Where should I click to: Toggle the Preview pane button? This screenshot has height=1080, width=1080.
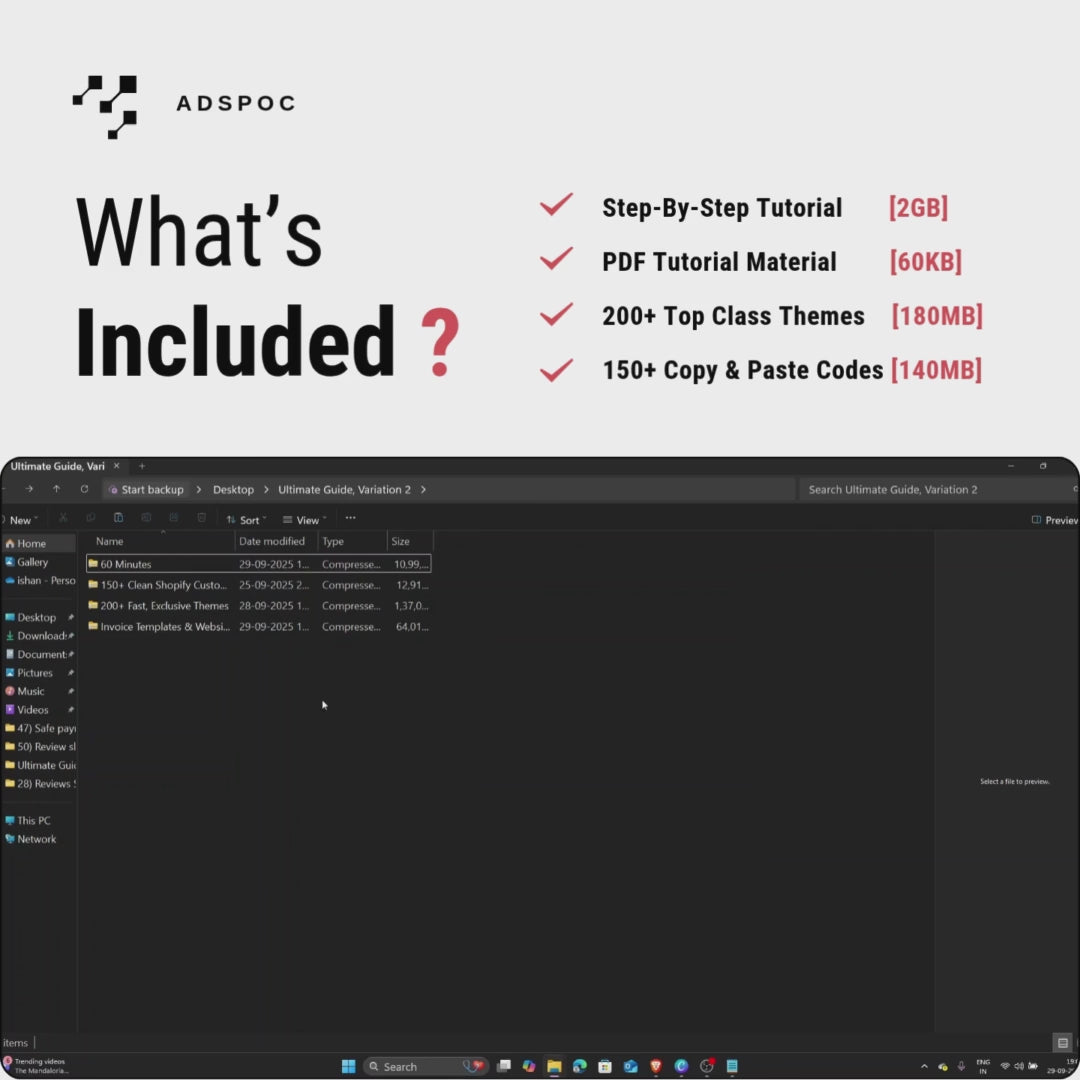[1055, 520]
